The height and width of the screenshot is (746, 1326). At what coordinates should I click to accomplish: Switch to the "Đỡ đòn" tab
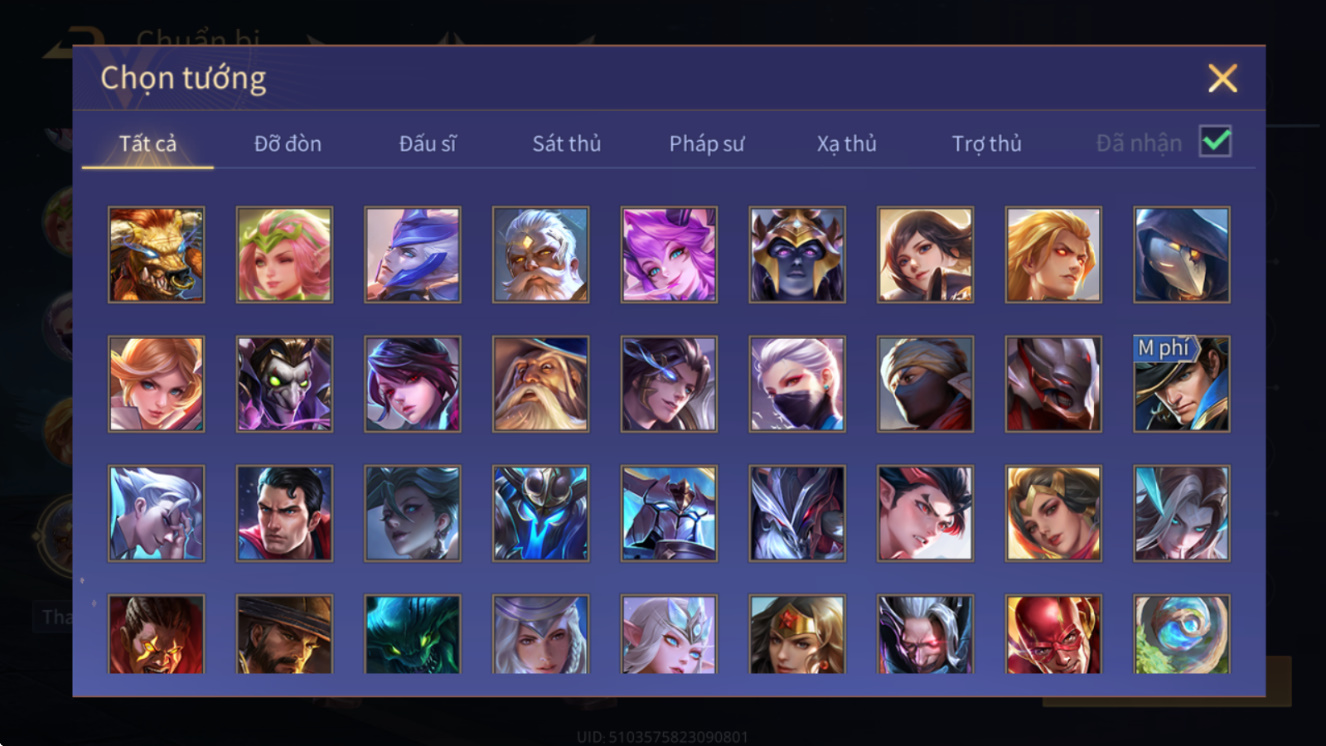[x=288, y=143]
